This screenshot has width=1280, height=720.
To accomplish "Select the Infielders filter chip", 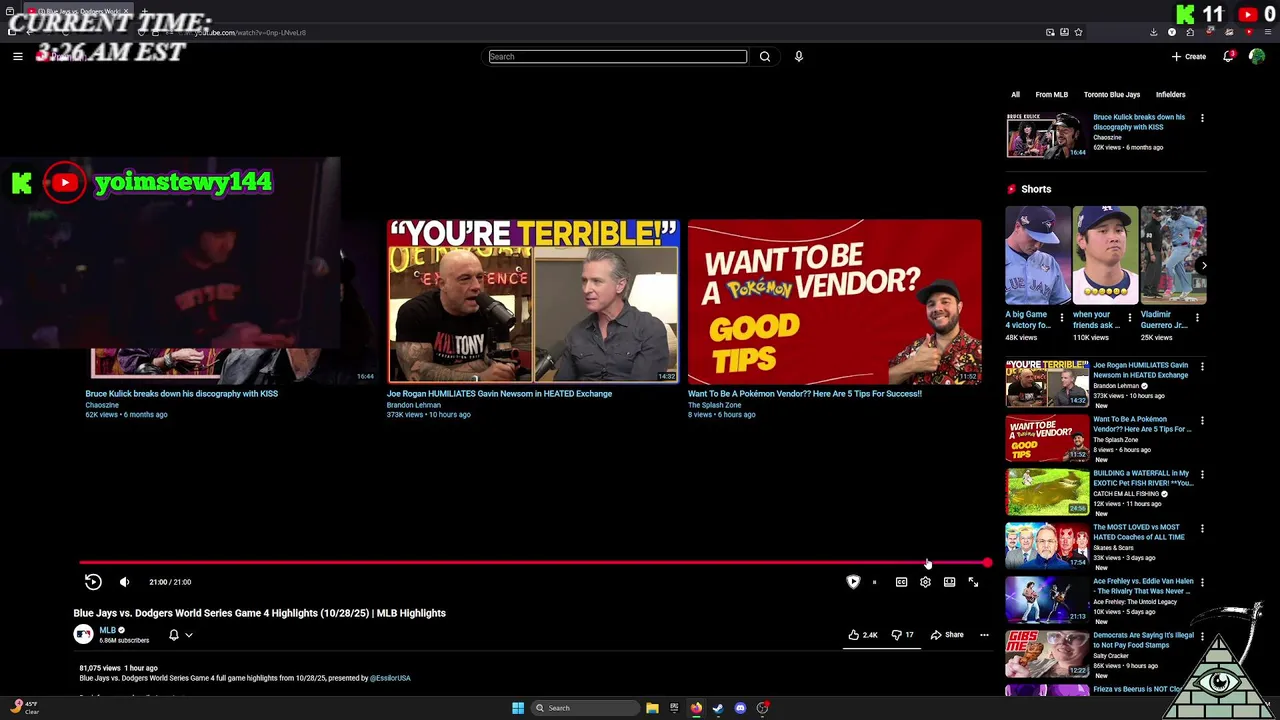I will pyautogui.click(x=1170, y=95).
